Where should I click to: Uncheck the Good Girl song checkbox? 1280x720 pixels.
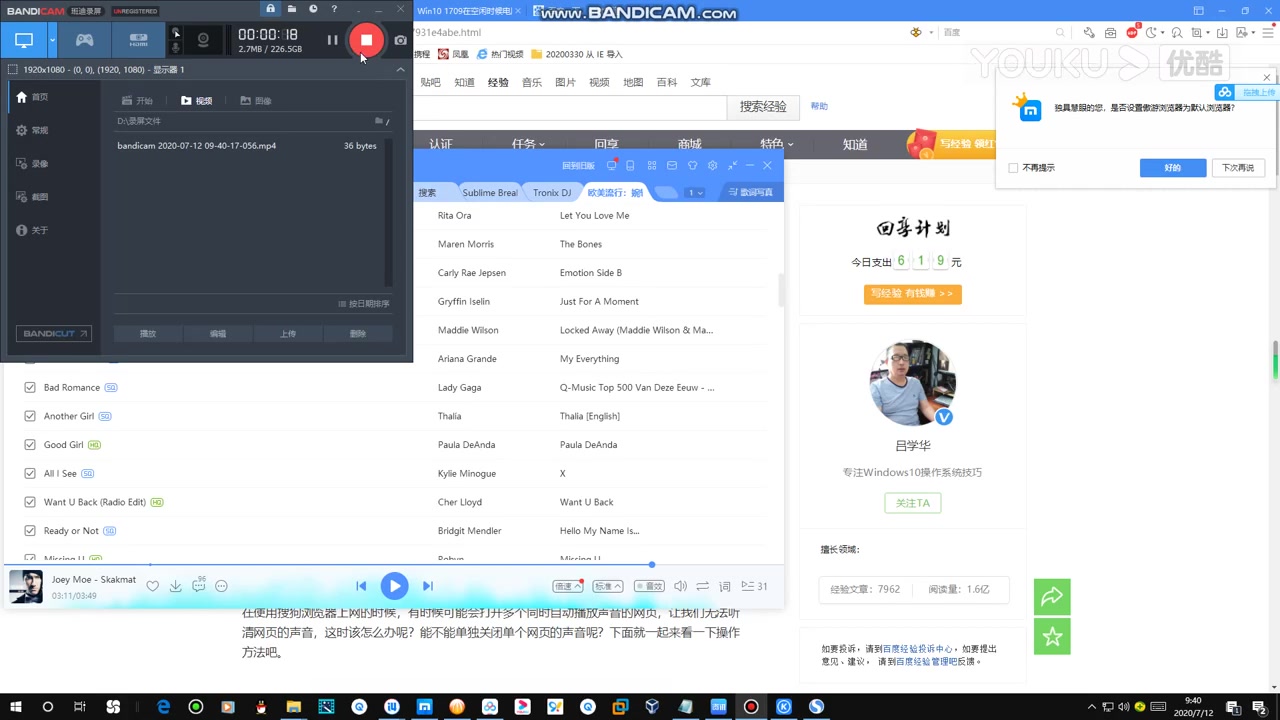30,445
